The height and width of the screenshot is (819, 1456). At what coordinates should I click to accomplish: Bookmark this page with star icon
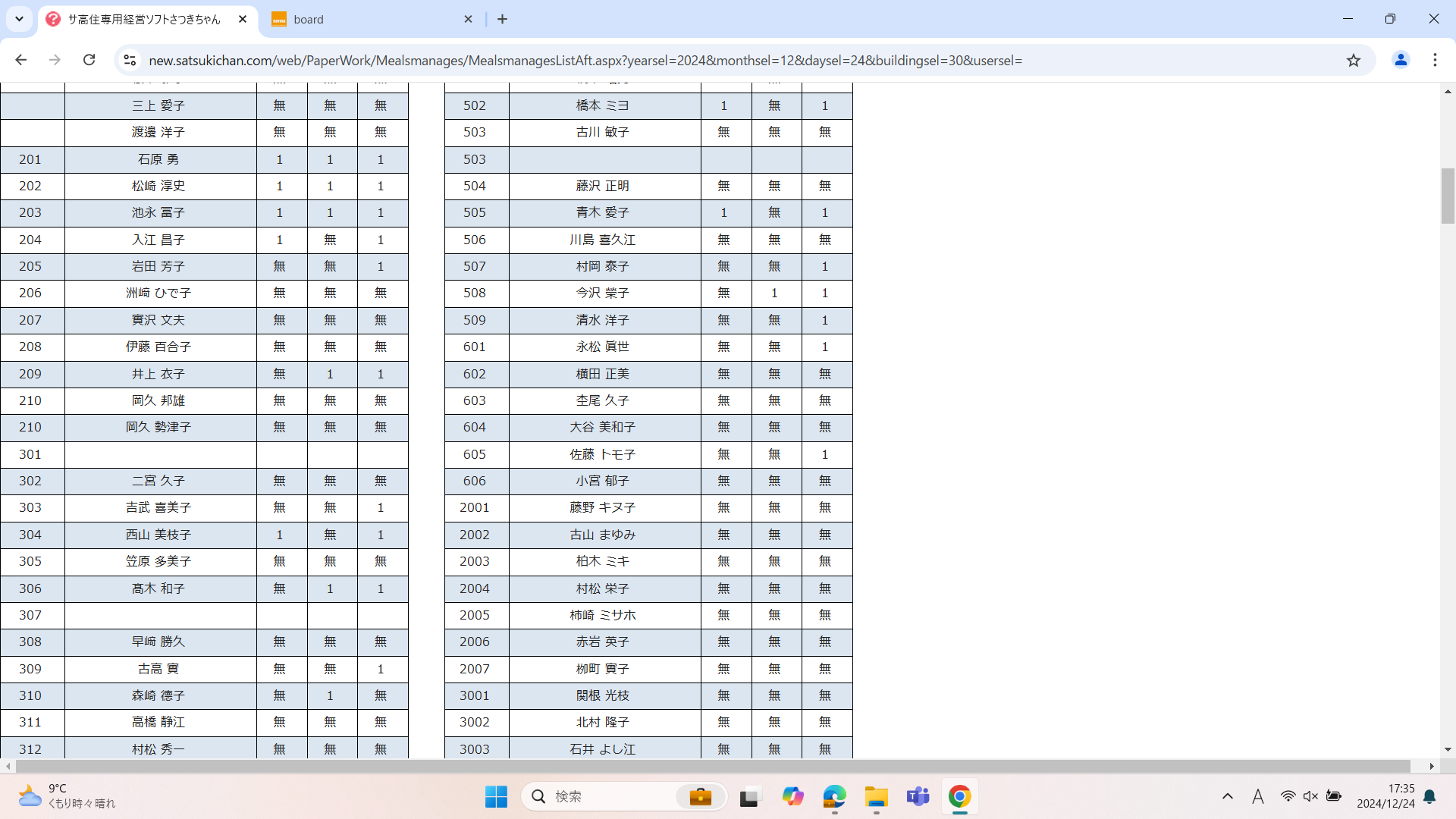point(1354,60)
